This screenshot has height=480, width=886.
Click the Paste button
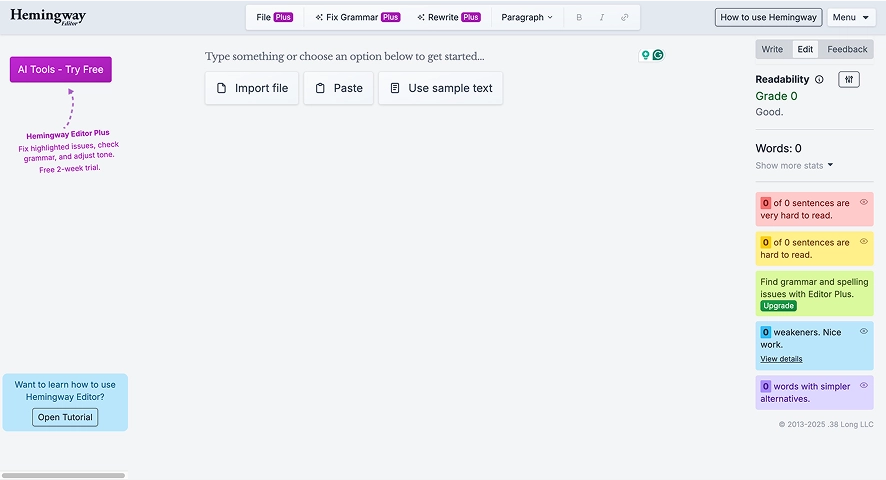[338, 88]
